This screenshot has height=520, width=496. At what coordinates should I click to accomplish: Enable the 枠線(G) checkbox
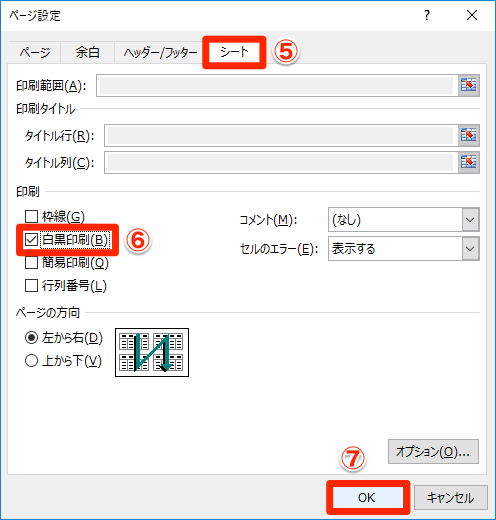[31, 216]
